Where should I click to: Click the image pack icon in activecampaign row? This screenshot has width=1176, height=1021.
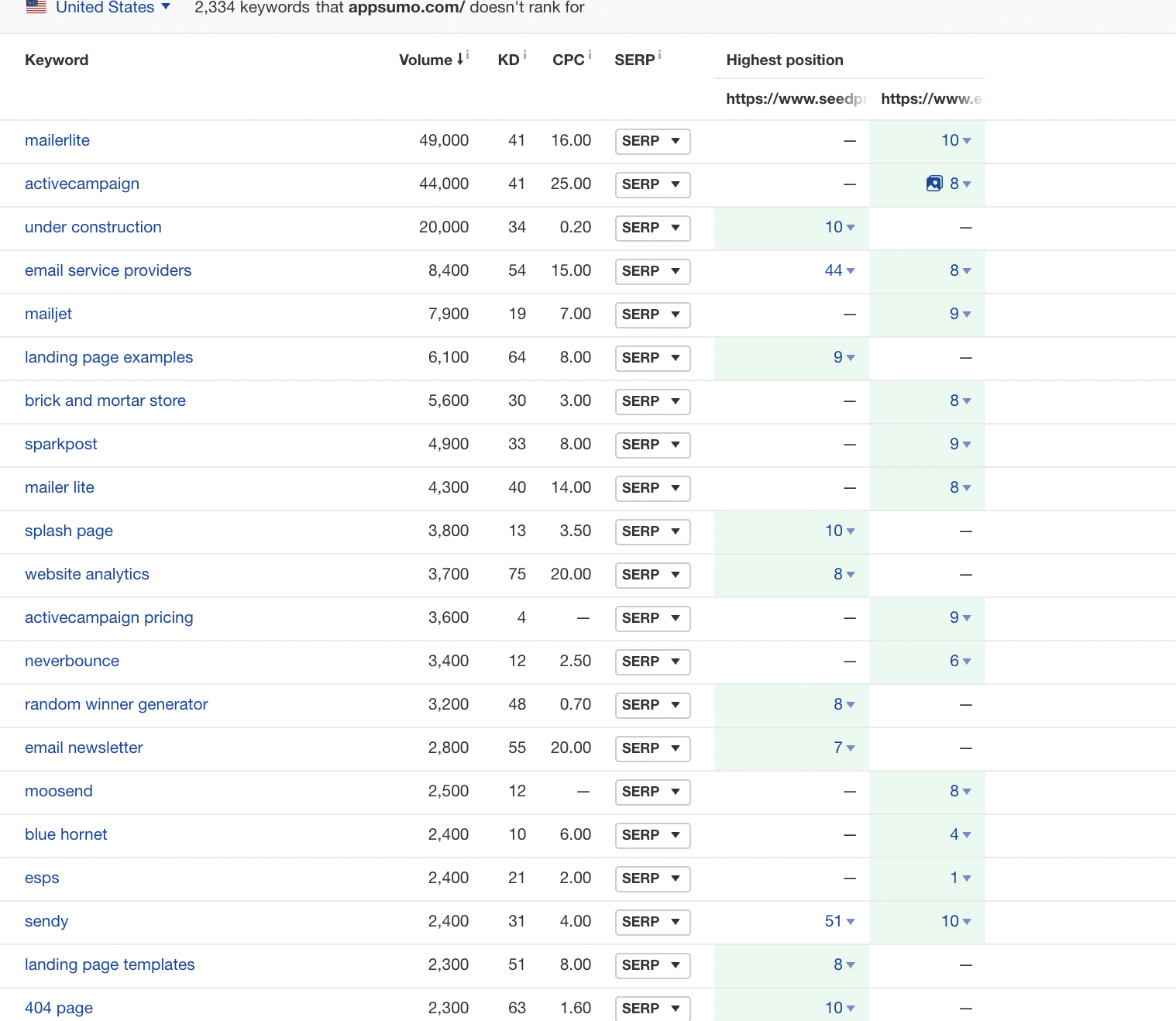(x=934, y=184)
